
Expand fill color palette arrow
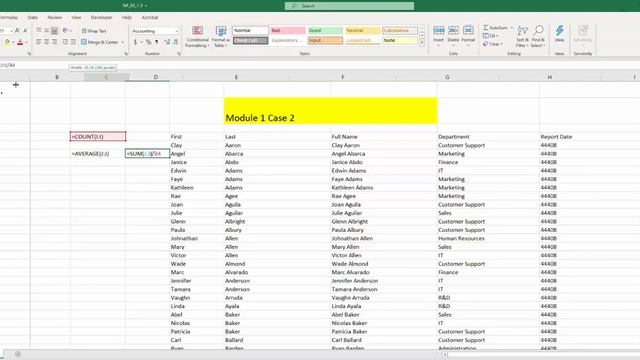[13, 42]
